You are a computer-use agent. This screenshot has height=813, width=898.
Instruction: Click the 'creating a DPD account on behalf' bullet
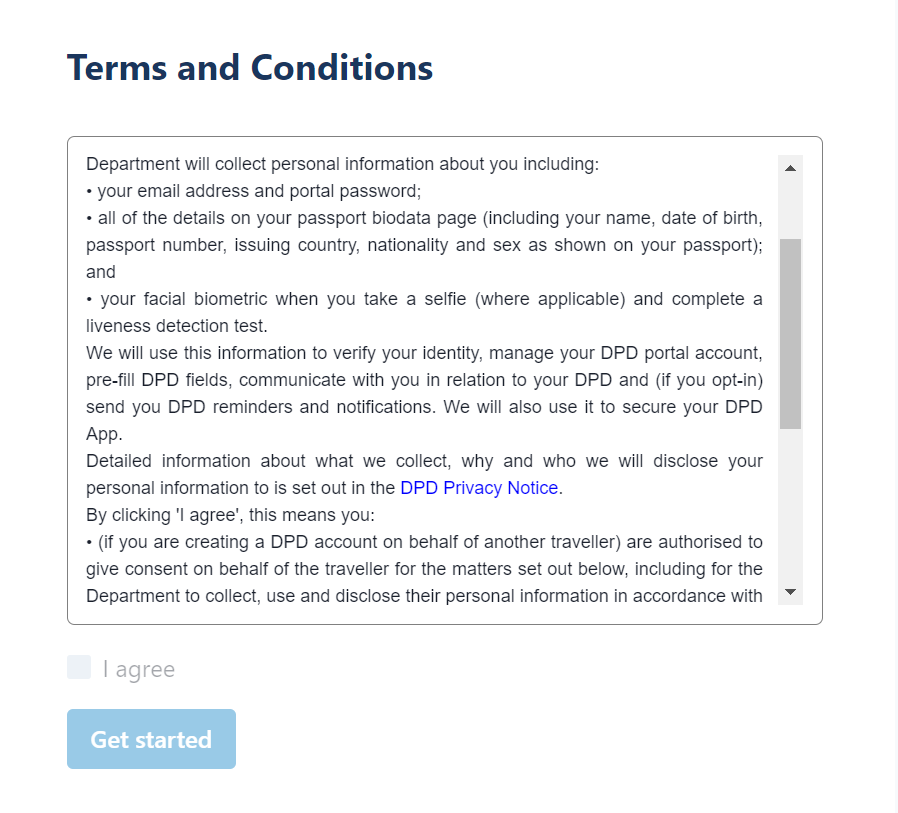coord(424,569)
